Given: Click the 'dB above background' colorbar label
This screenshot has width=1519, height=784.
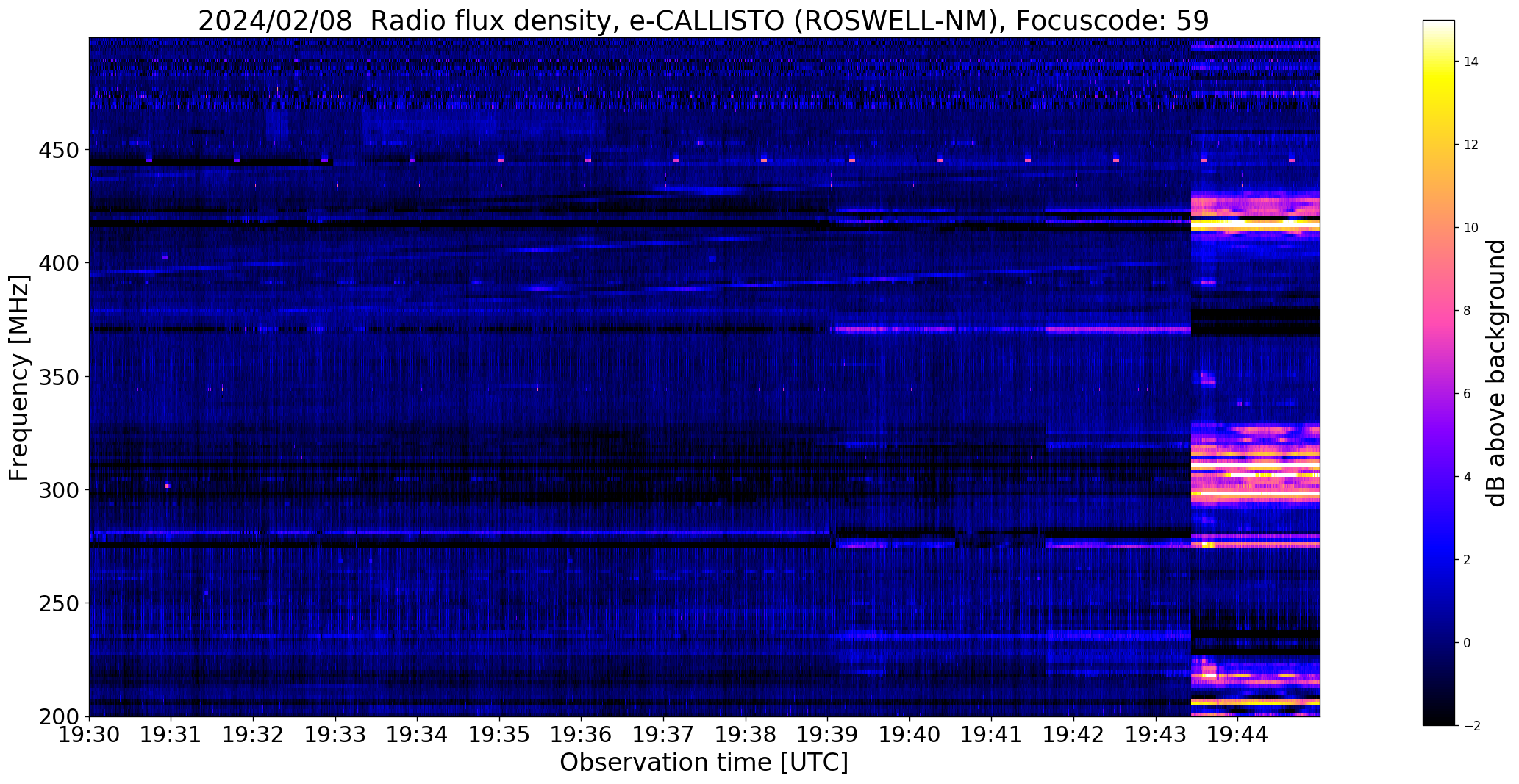Looking at the screenshot, I should [x=1496, y=373].
